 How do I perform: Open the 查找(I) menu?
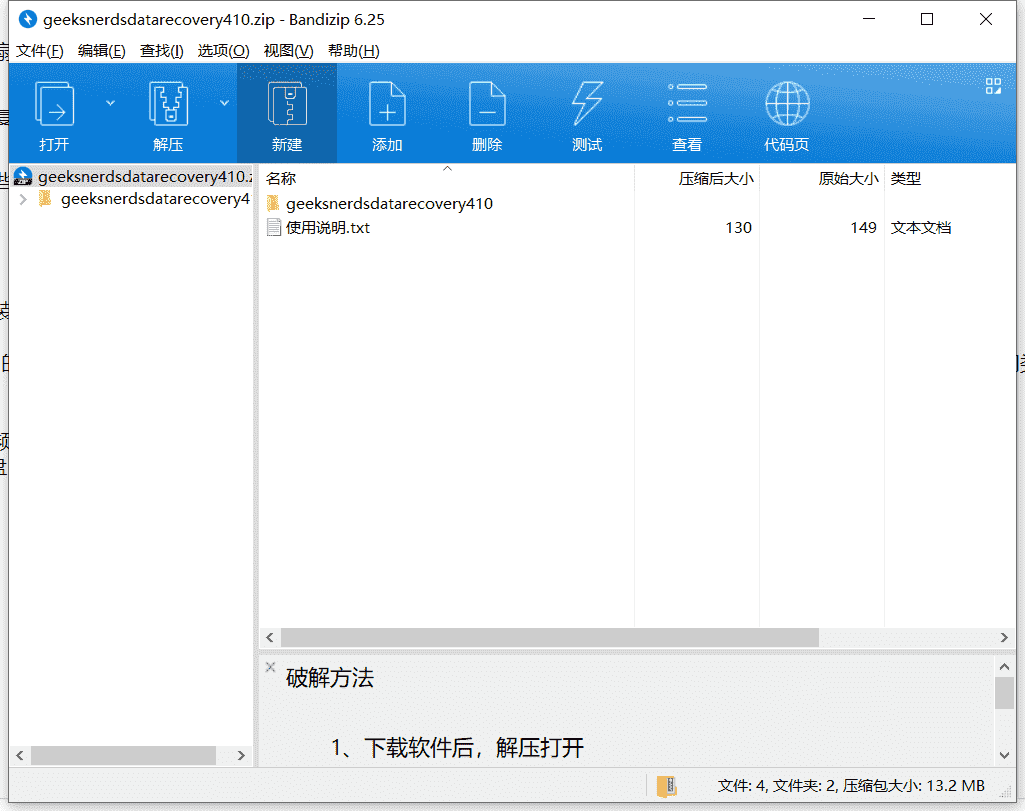(161, 51)
